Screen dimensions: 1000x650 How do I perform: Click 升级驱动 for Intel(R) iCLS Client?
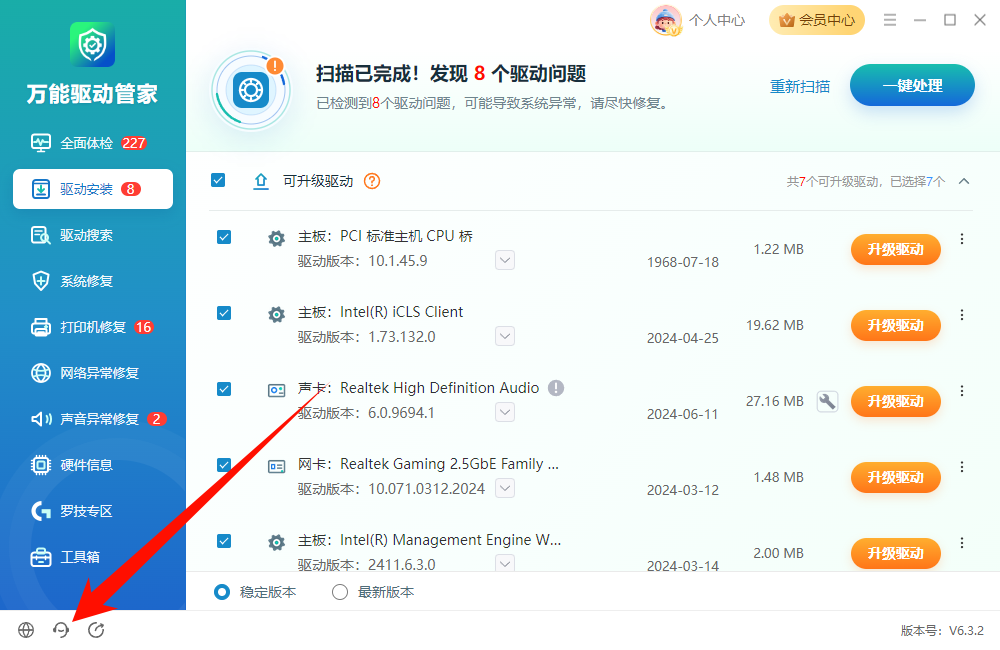point(895,325)
